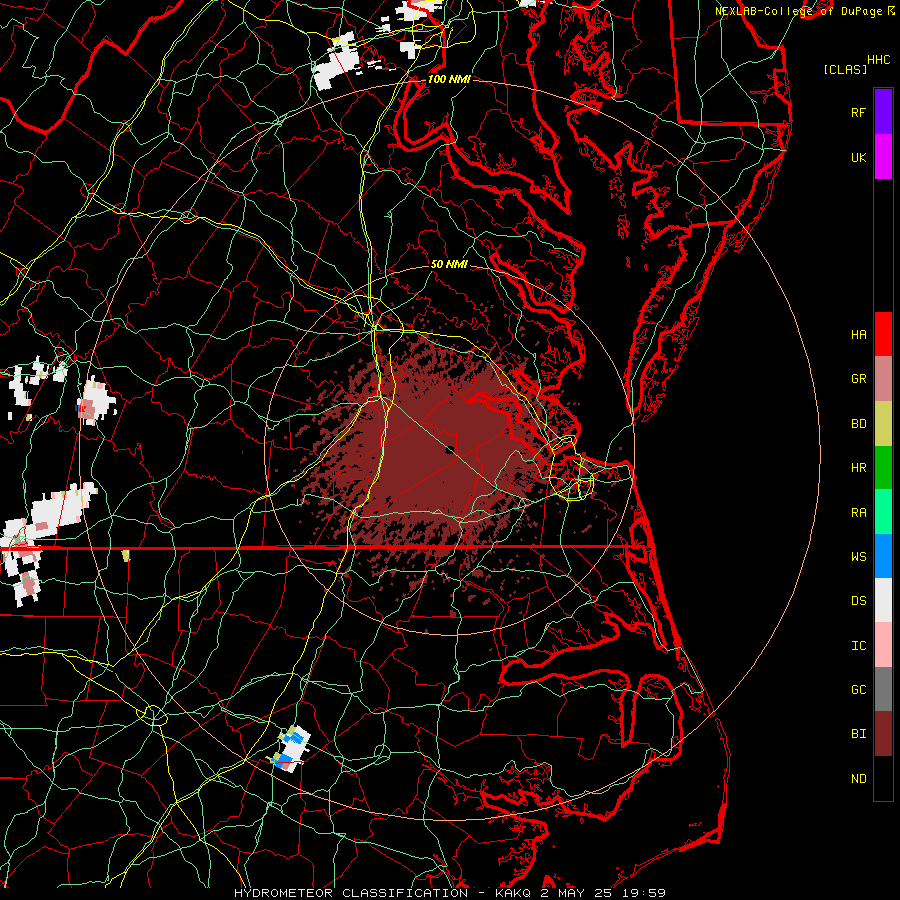Click the BI legend label

click(x=858, y=734)
